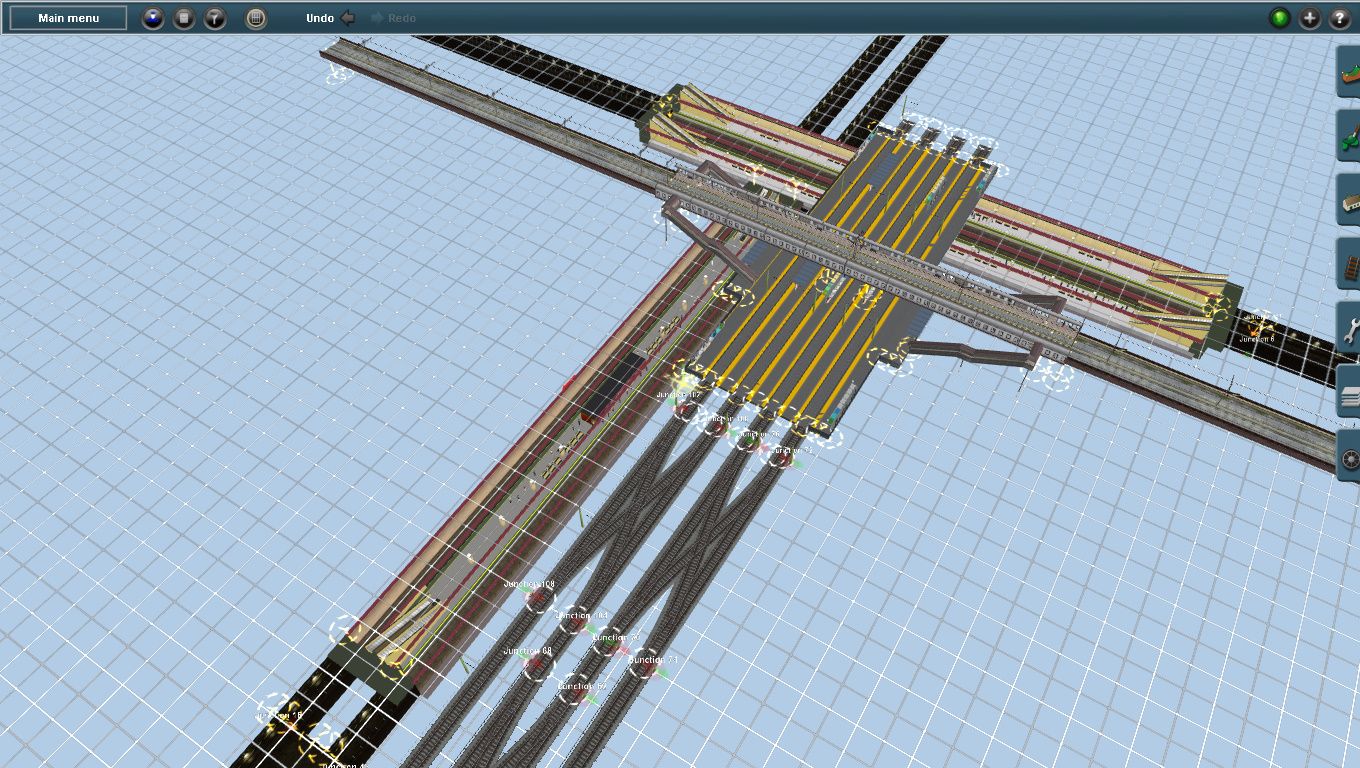Click the Redo arrow

[377, 18]
